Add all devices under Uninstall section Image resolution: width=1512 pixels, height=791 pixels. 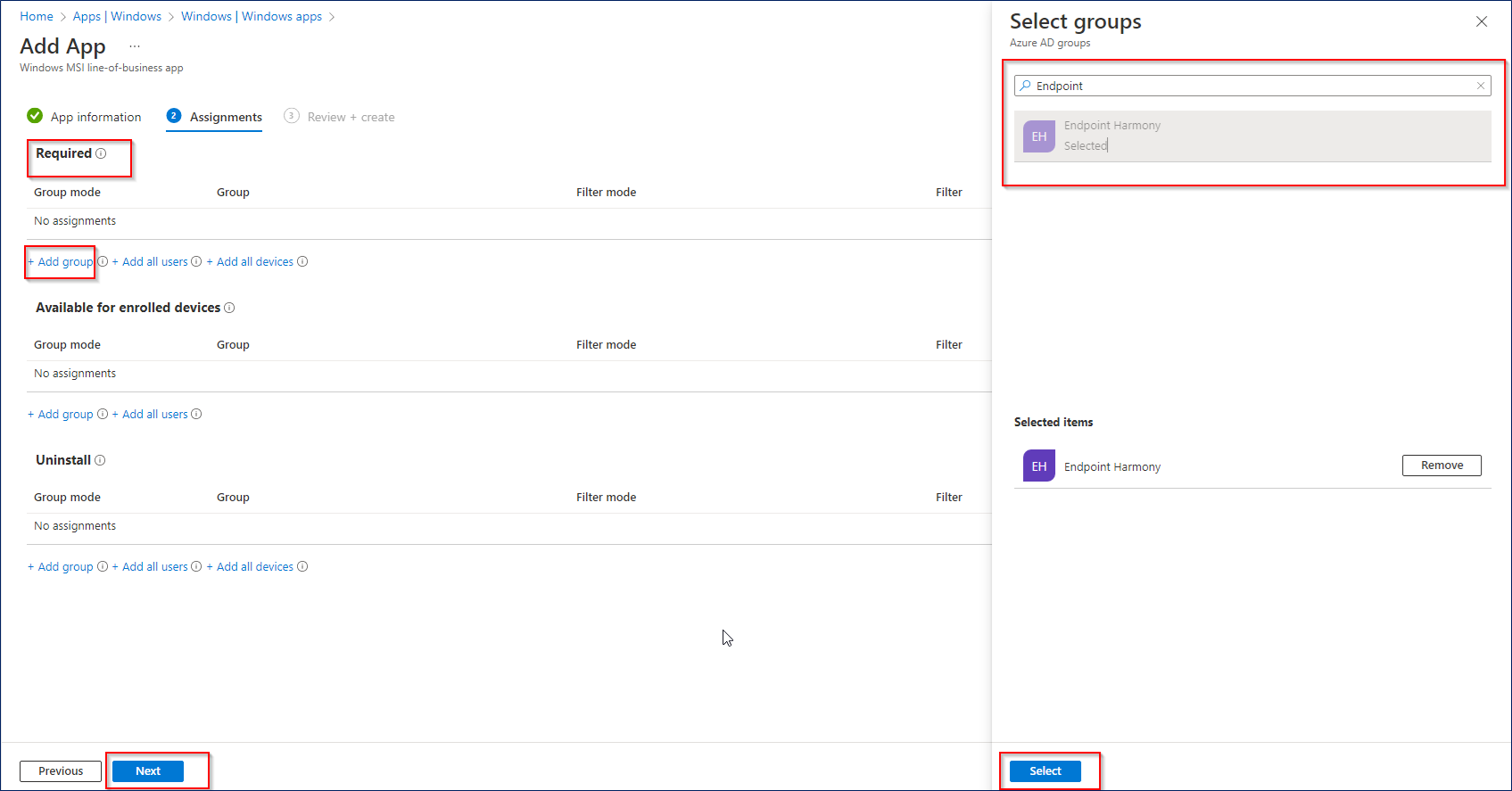250,566
